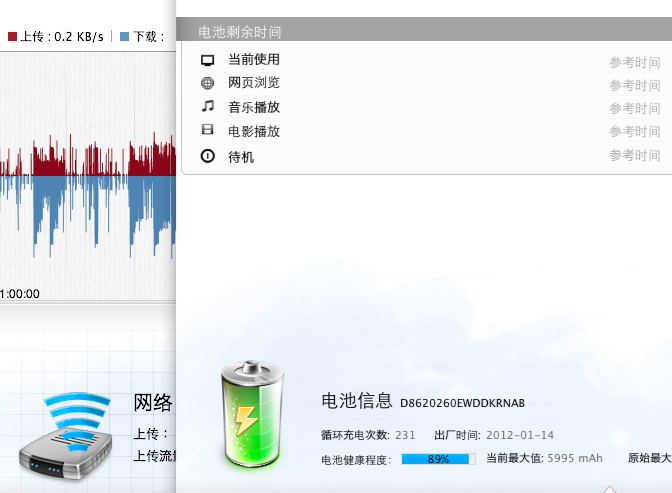Viewport: 672px width, 493px height.
Task: Click the monitor icon beside 当前使用
Action: pos(208,60)
